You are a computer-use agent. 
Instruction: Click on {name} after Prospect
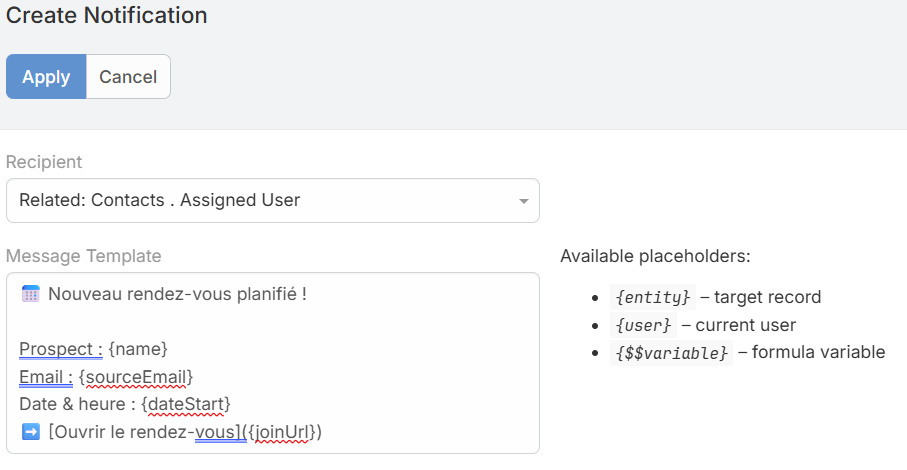click(x=137, y=349)
